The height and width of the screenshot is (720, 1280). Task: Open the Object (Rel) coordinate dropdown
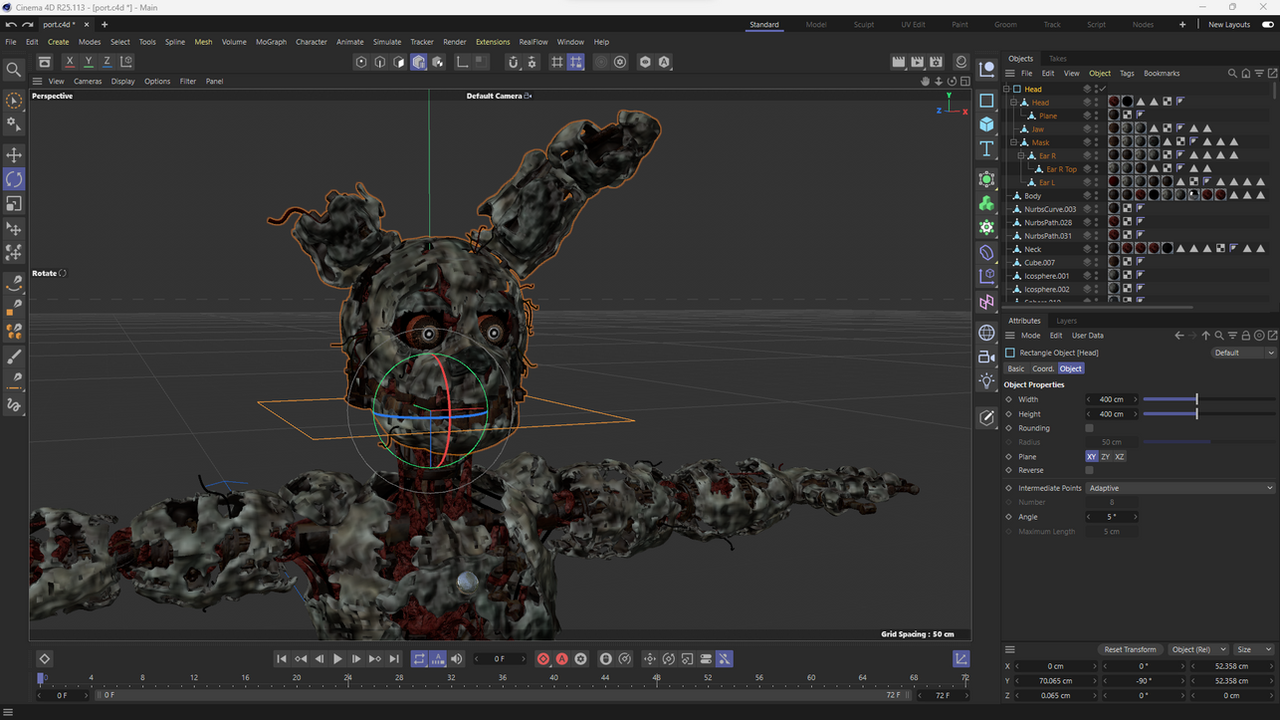tap(1198, 650)
